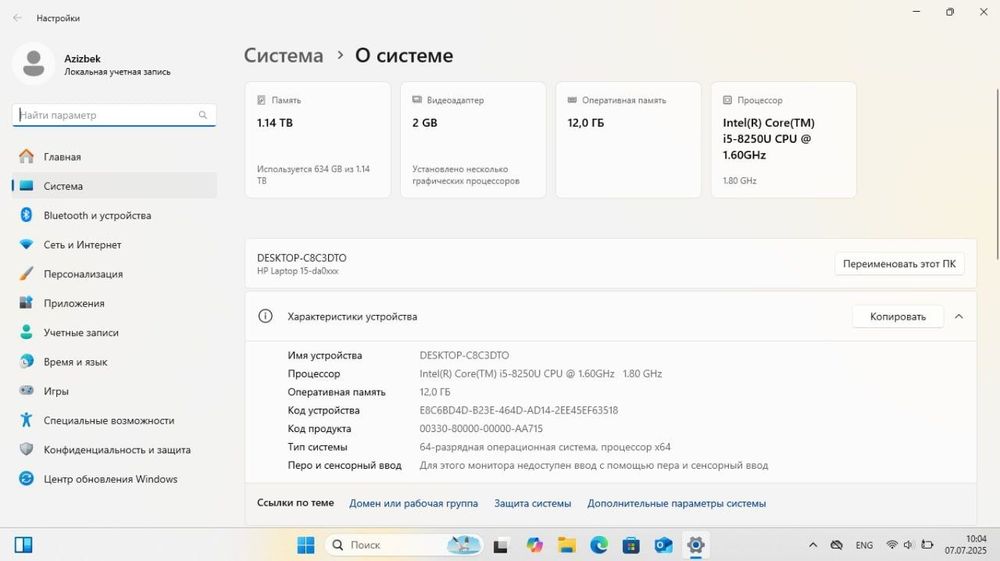Open Центр обновления Windows

pos(114,479)
